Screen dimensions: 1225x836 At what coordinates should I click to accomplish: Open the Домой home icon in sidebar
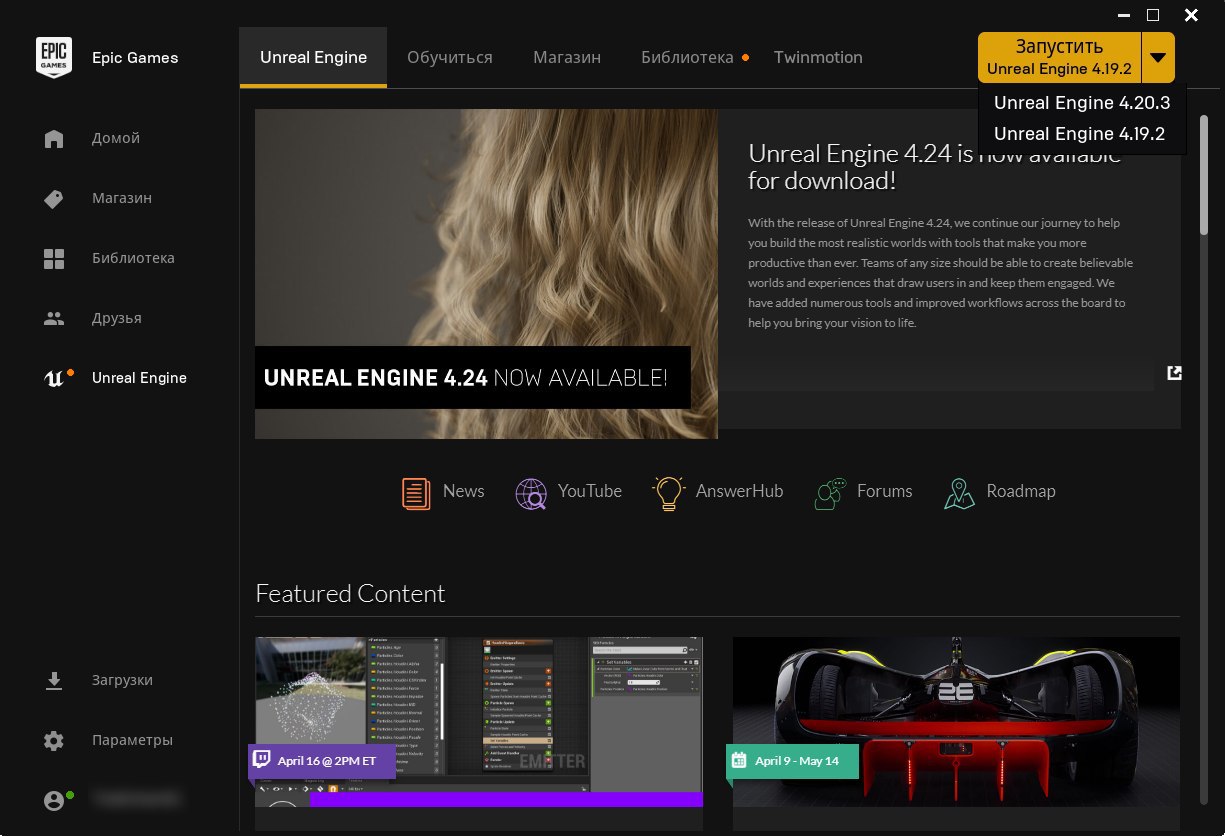click(54, 138)
